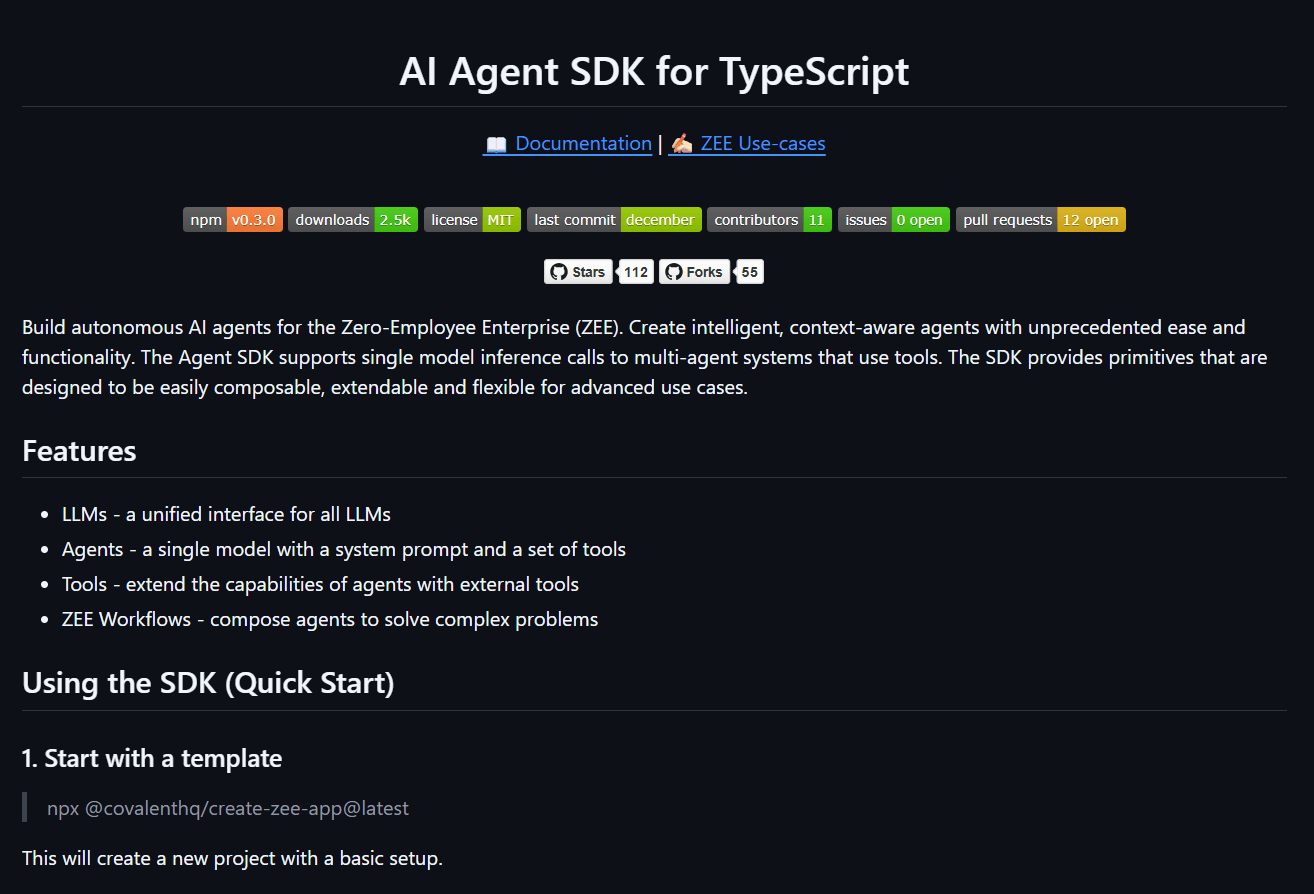1314x894 pixels.
Task: Click the issues 0 open badge
Action: [893, 219]
